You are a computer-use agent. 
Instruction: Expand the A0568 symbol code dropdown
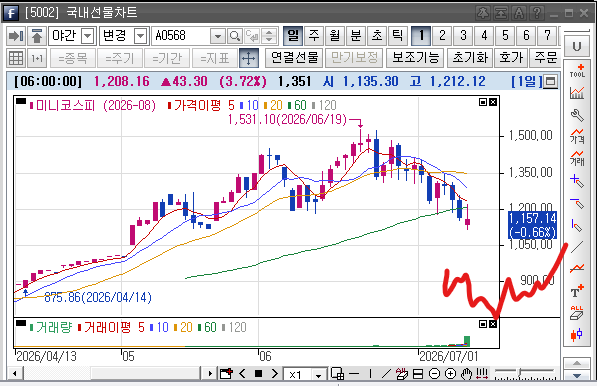click(x=218, y=36)
